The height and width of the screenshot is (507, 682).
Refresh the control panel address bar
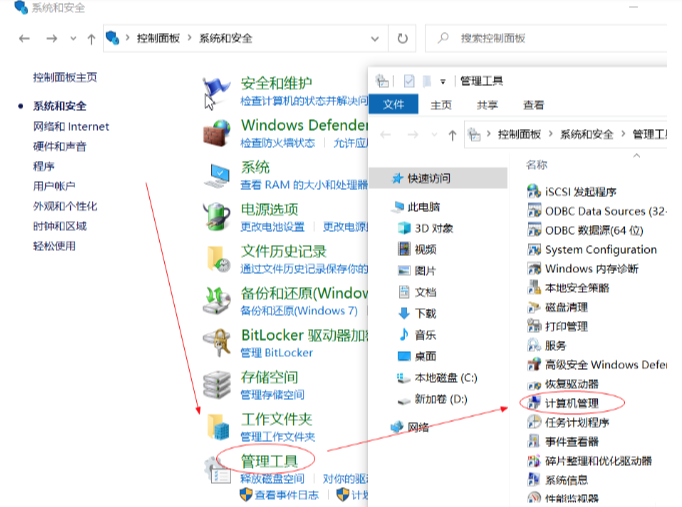pyautogui.click(x=403, y=39)
